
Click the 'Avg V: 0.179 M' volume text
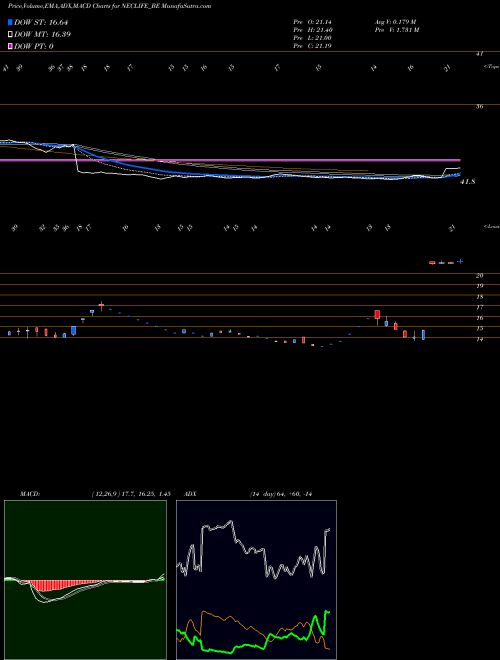pos(395,22)
